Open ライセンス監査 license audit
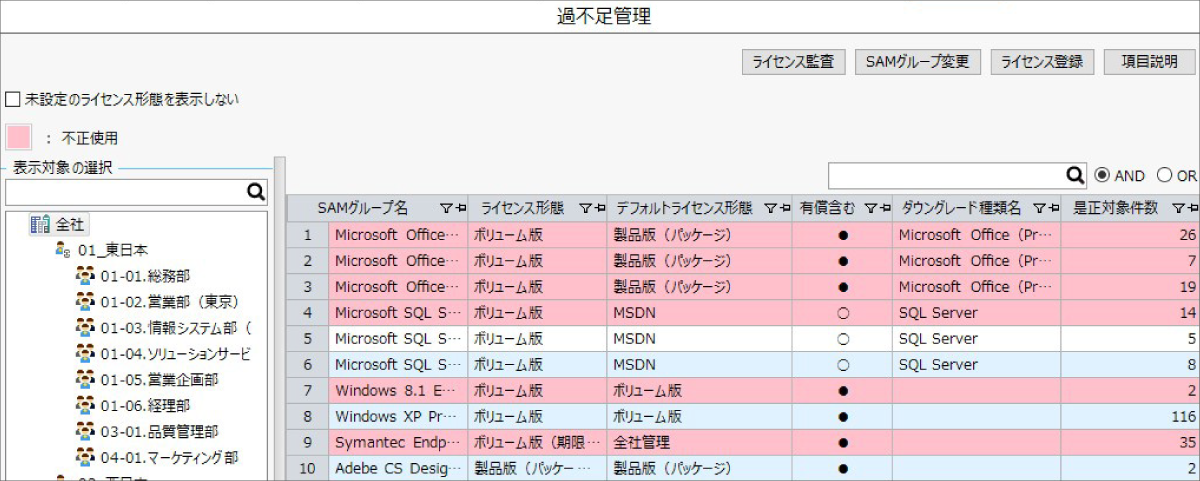 click(x=794, y=61)
